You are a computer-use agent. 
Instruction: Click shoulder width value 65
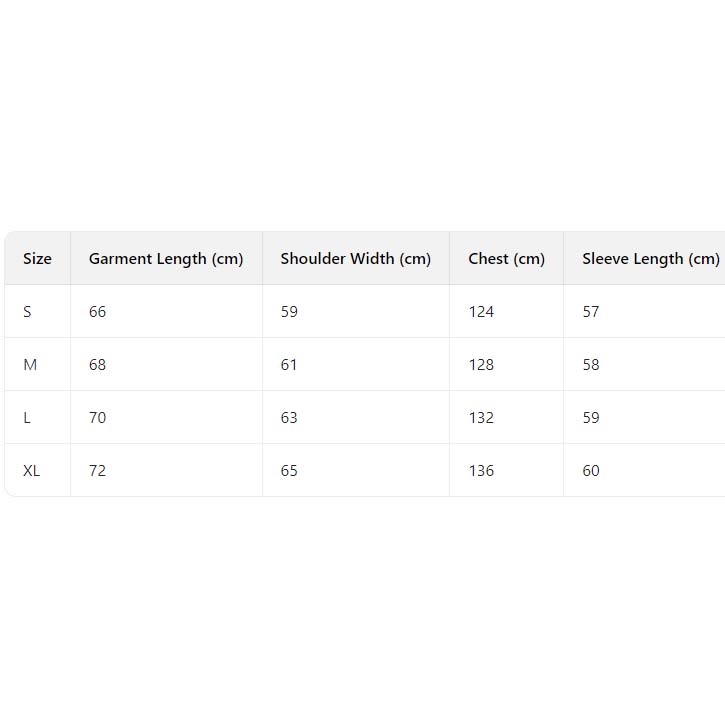tap(289, 471)
